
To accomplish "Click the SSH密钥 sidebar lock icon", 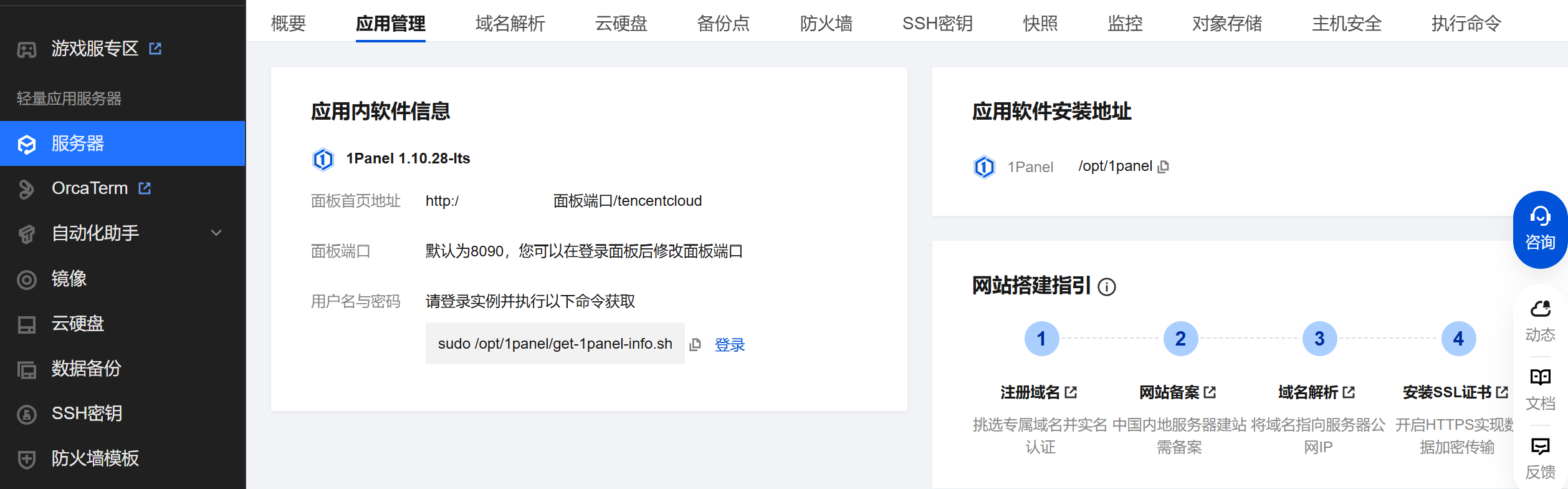I will pyautogui.click(x=27, y=414).
